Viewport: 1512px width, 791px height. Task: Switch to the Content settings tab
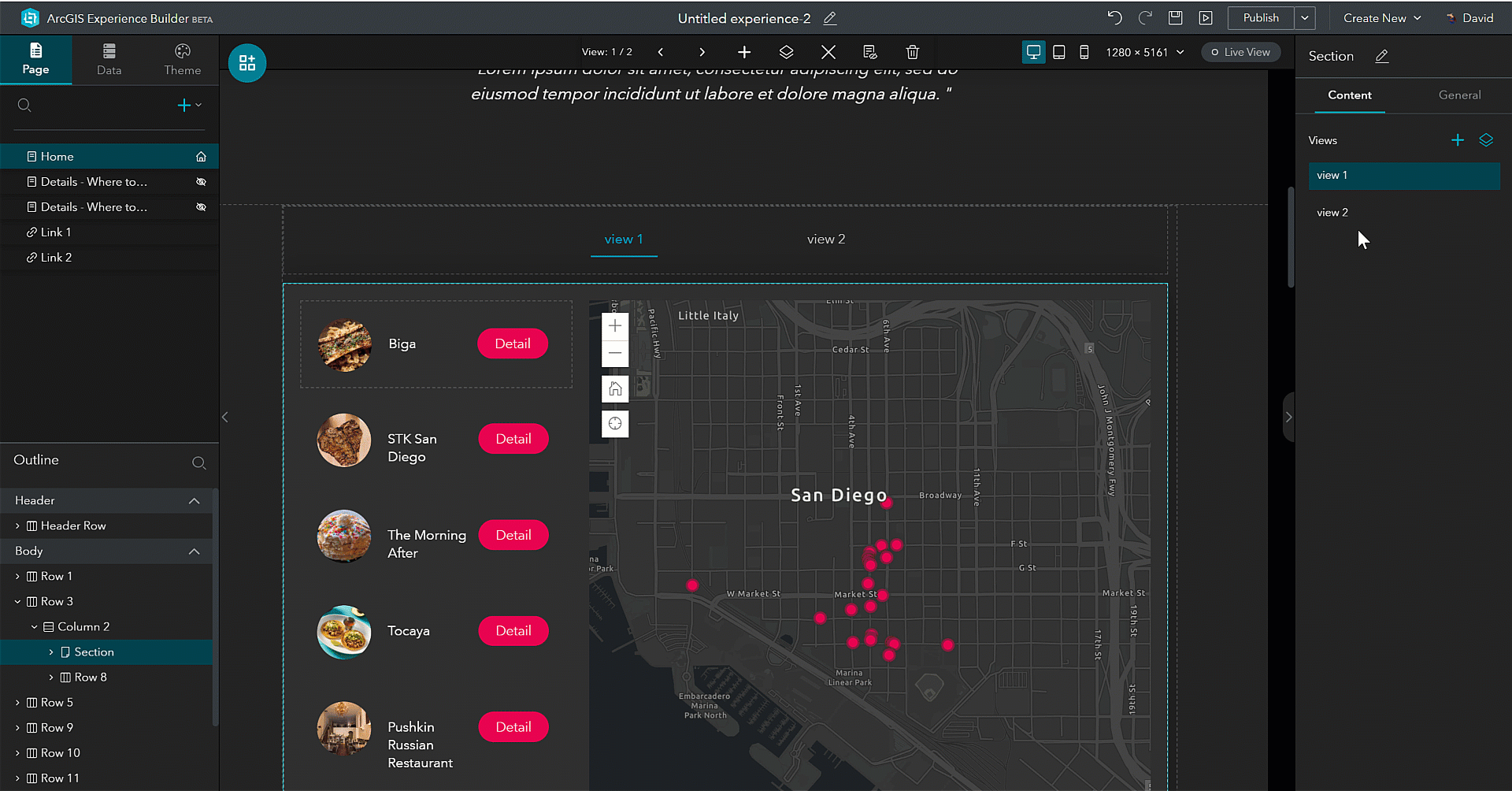(x=1349, y=95)
